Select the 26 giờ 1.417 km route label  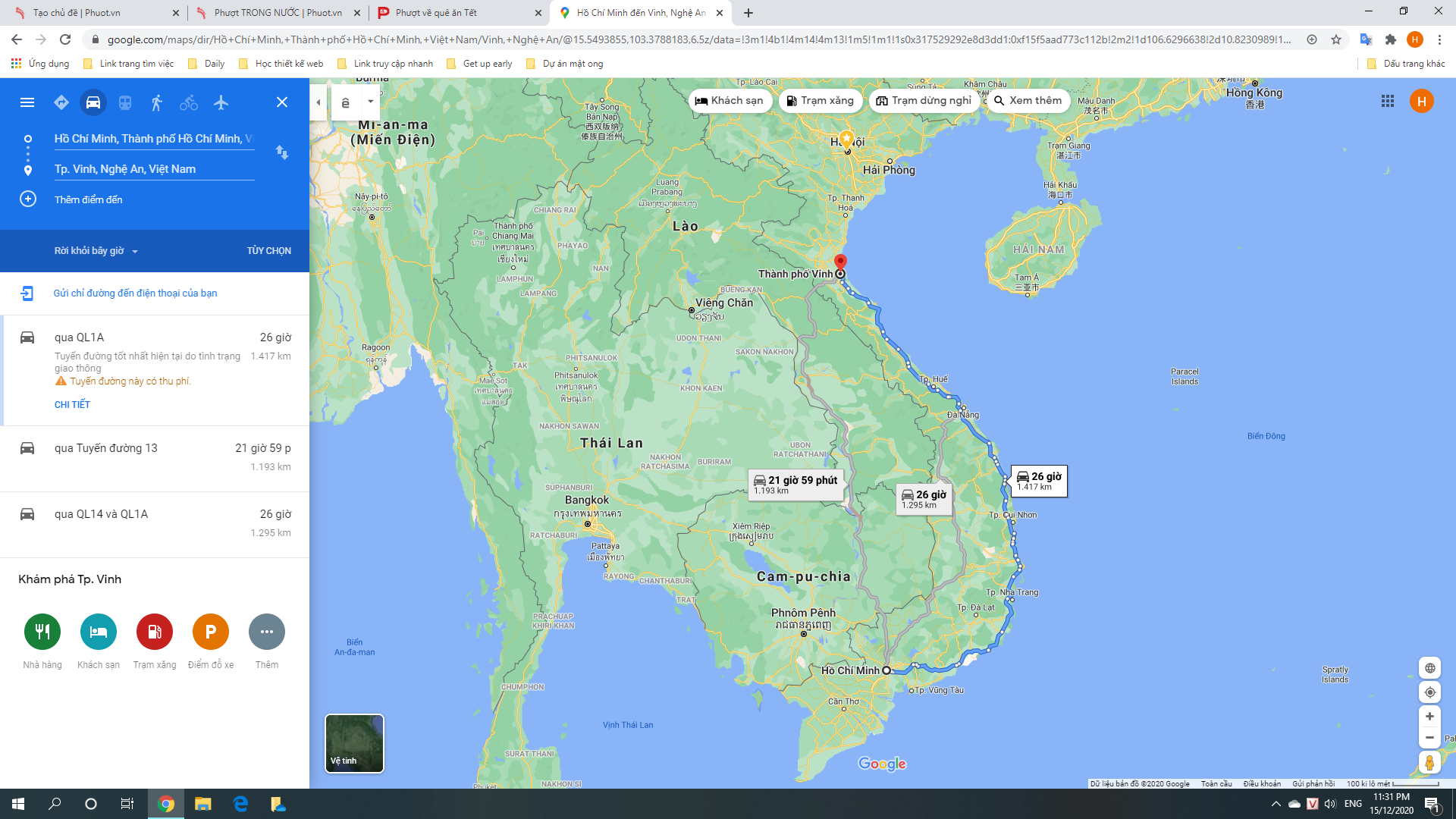(x=1039, y=482)
